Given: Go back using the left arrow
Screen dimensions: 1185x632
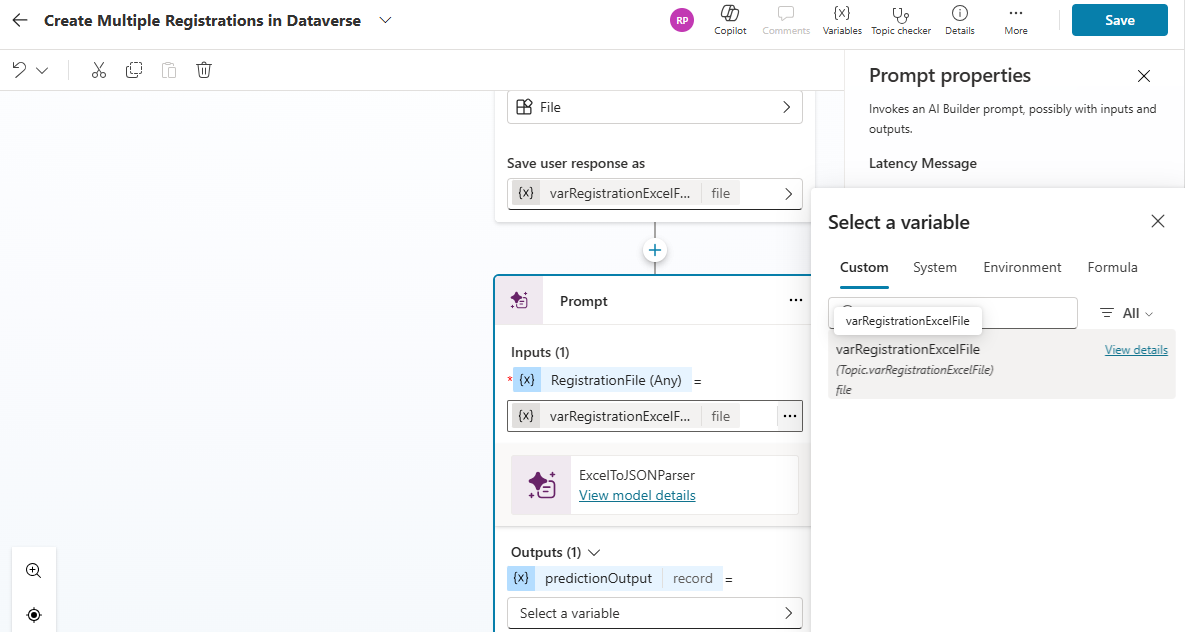Looking at the screenshot, I should coord(20,20).
